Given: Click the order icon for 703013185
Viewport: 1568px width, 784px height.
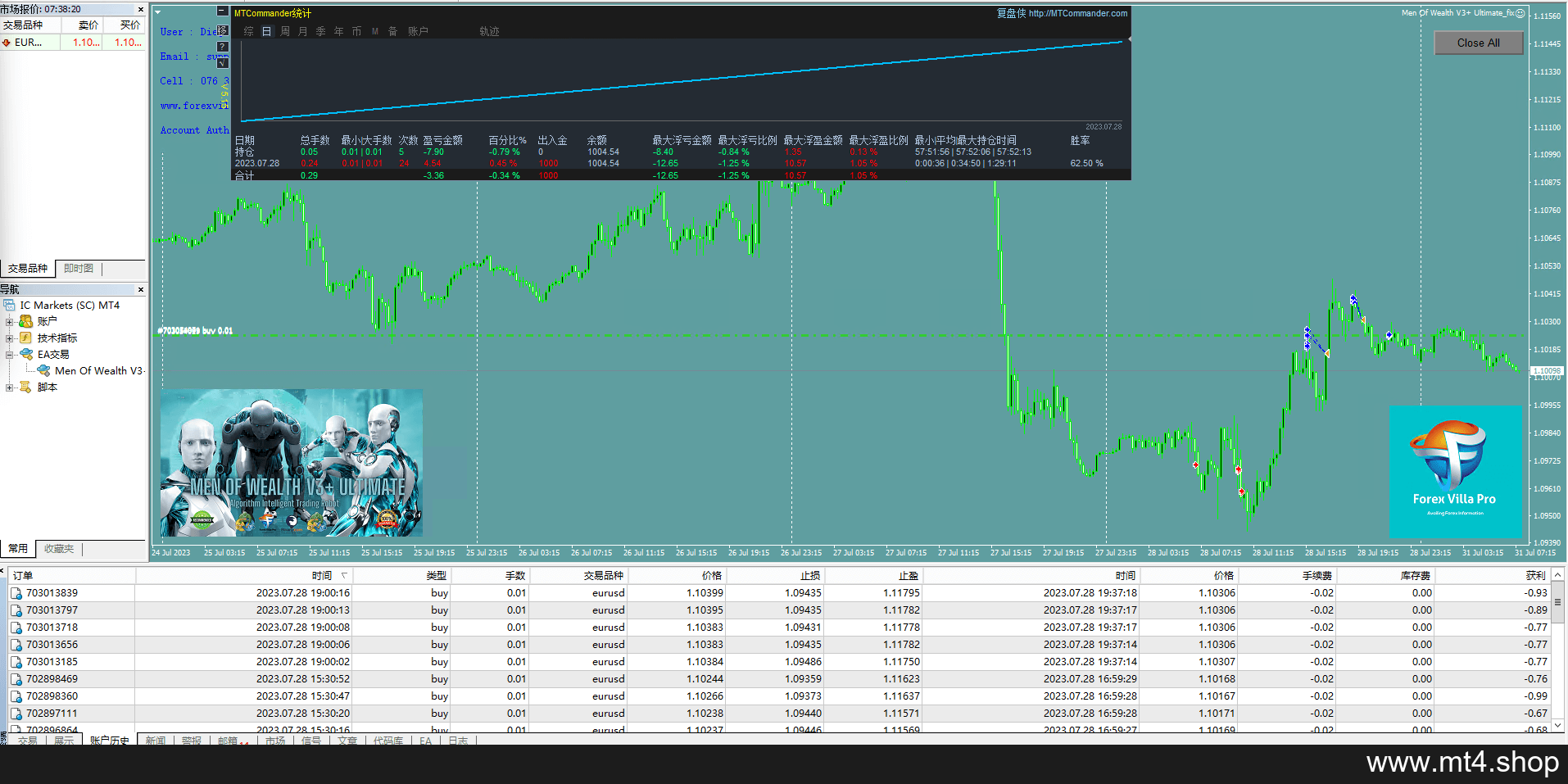Looking at the screenshot, I should [16, 662].
